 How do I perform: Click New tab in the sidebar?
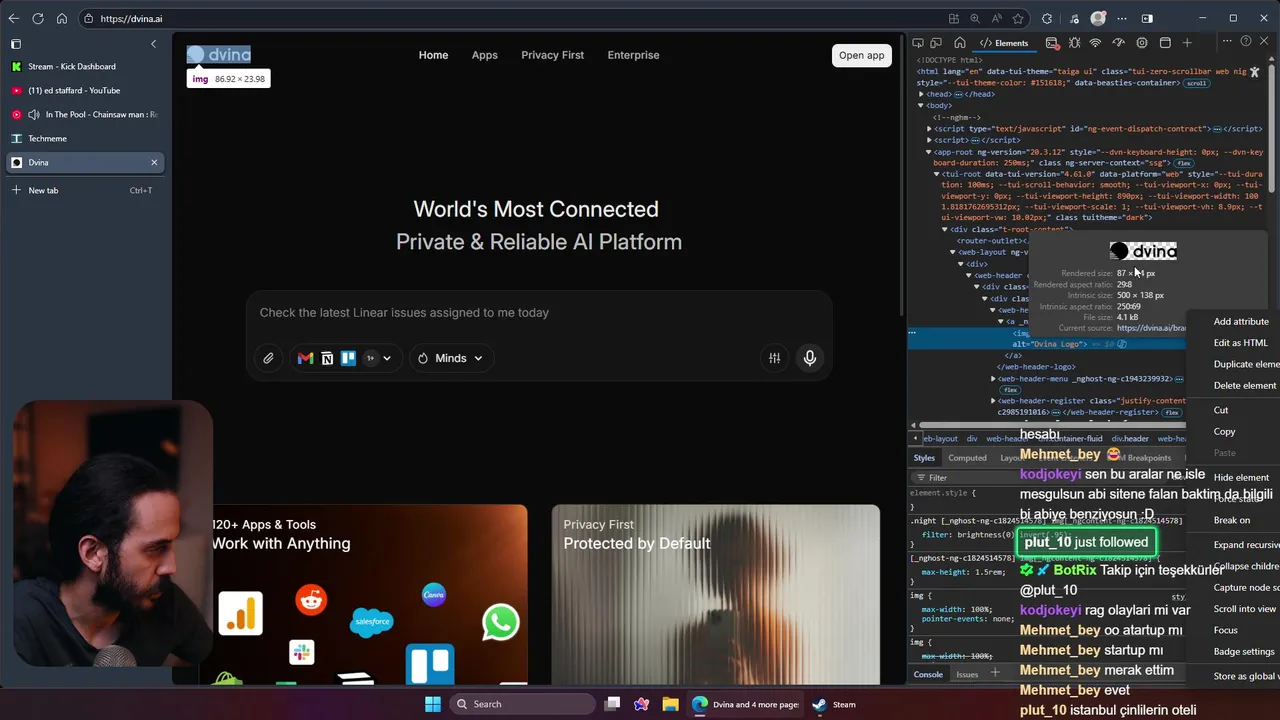coord(85,190)
